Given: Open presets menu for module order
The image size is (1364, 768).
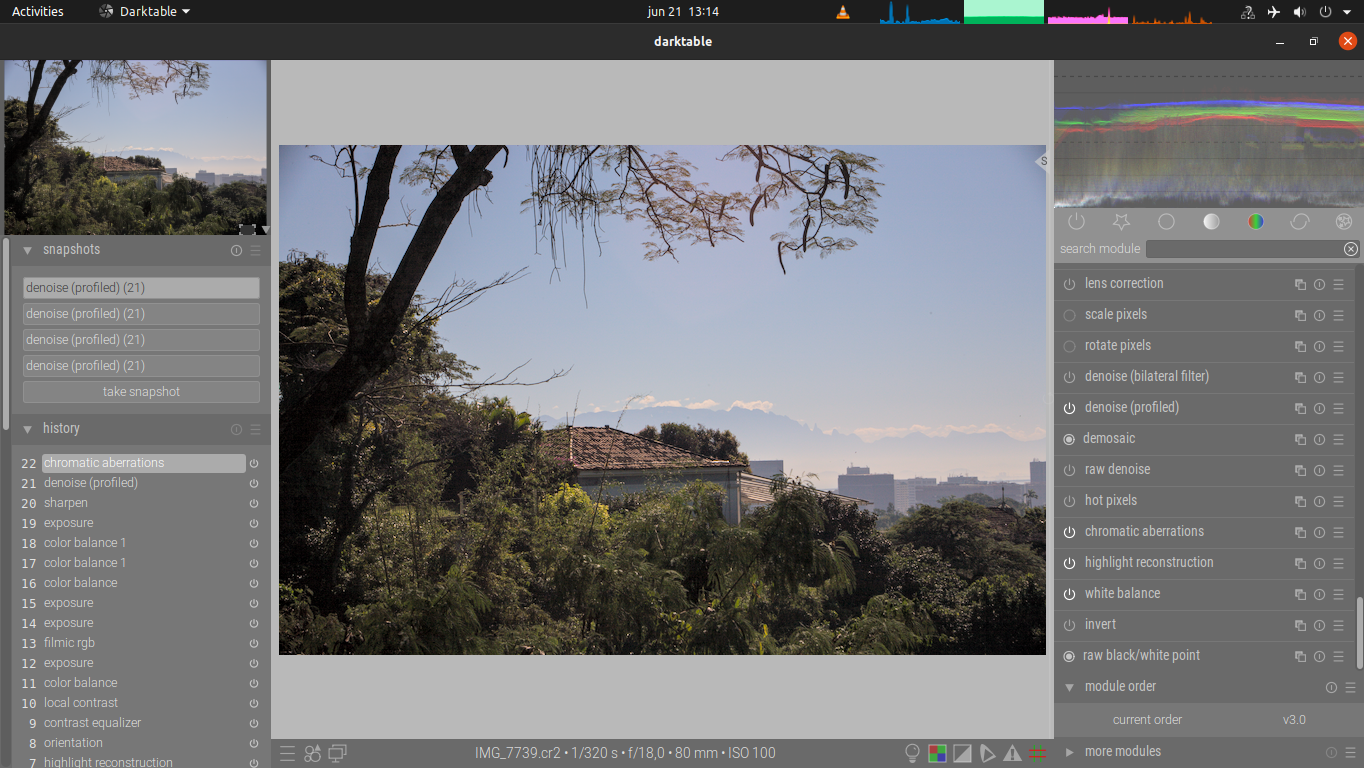Looking at the screenshot, I should [x=1350, y=687].
